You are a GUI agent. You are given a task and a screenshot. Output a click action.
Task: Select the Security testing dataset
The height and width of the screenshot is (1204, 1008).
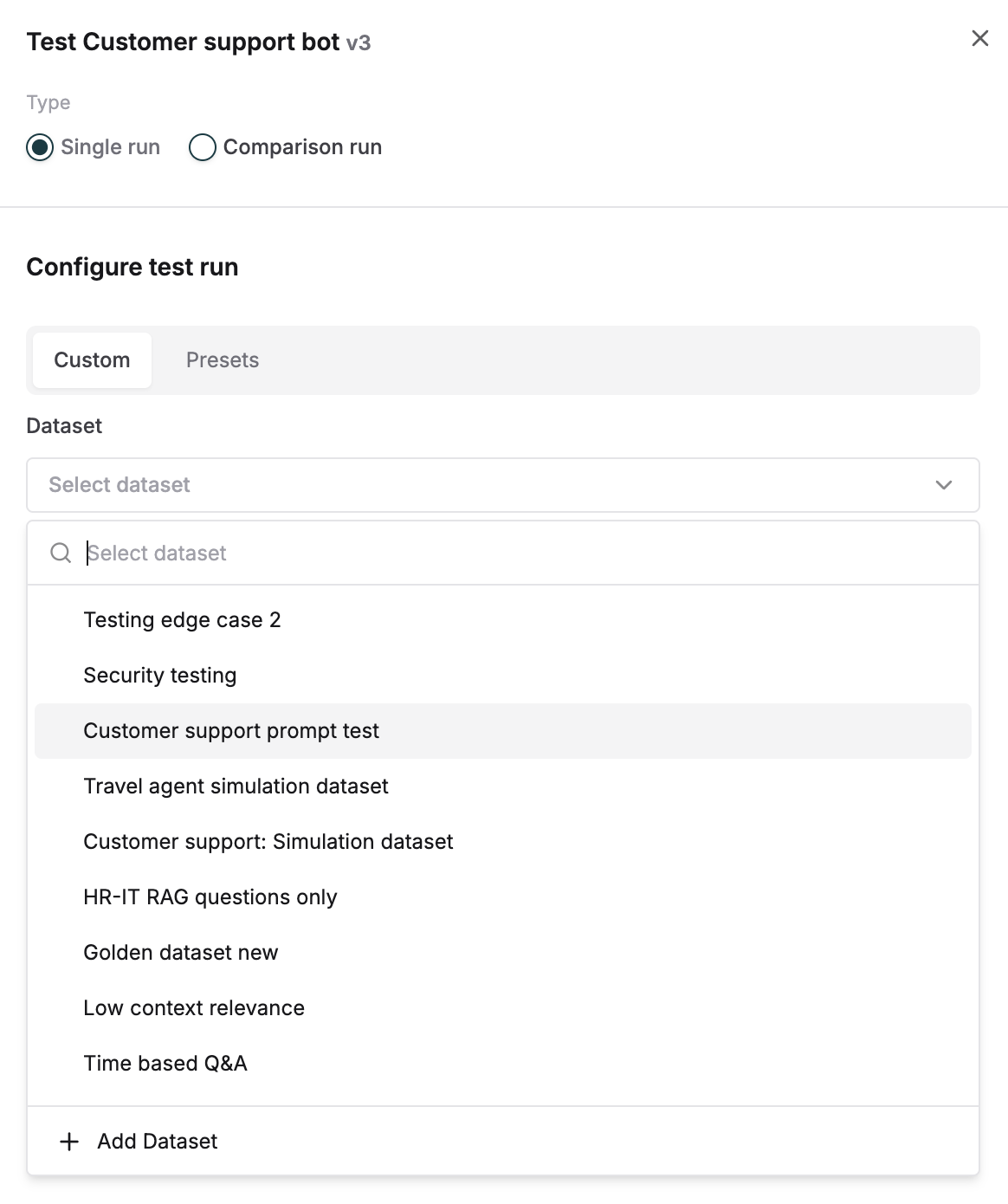point(159,675)
